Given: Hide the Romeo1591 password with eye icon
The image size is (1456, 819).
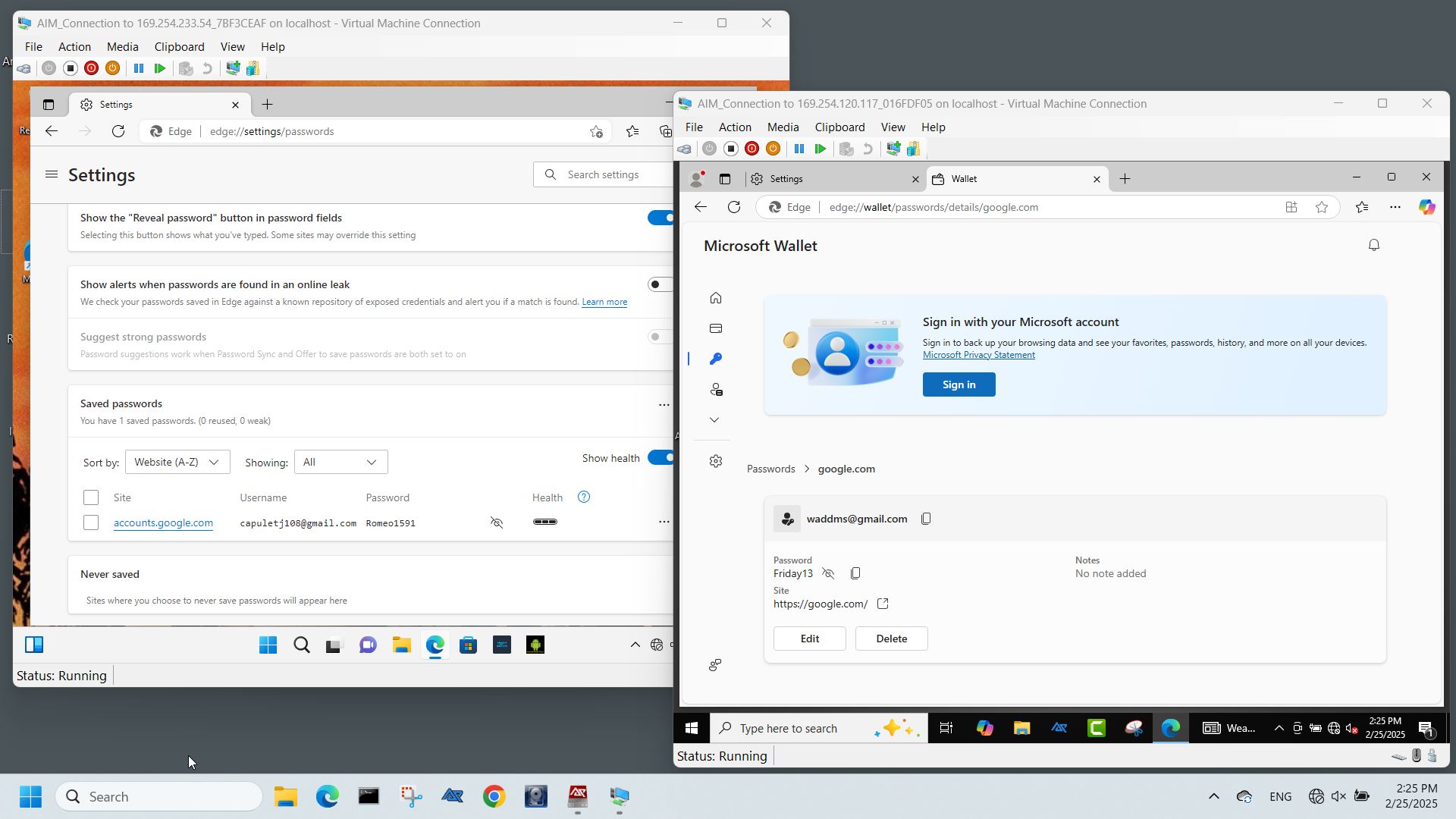Looking at the screenshot, I should tap(497, 522).
